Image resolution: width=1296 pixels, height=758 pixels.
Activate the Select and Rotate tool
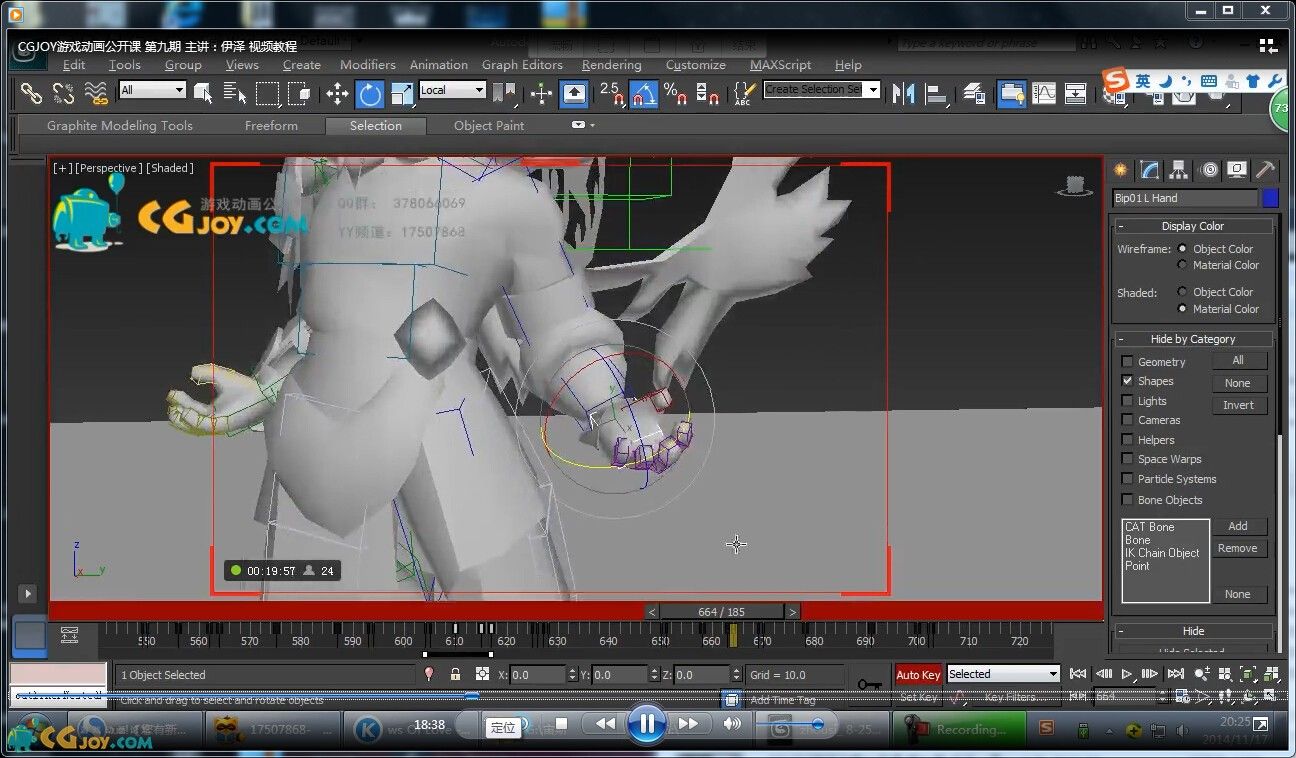click(370, 94)
